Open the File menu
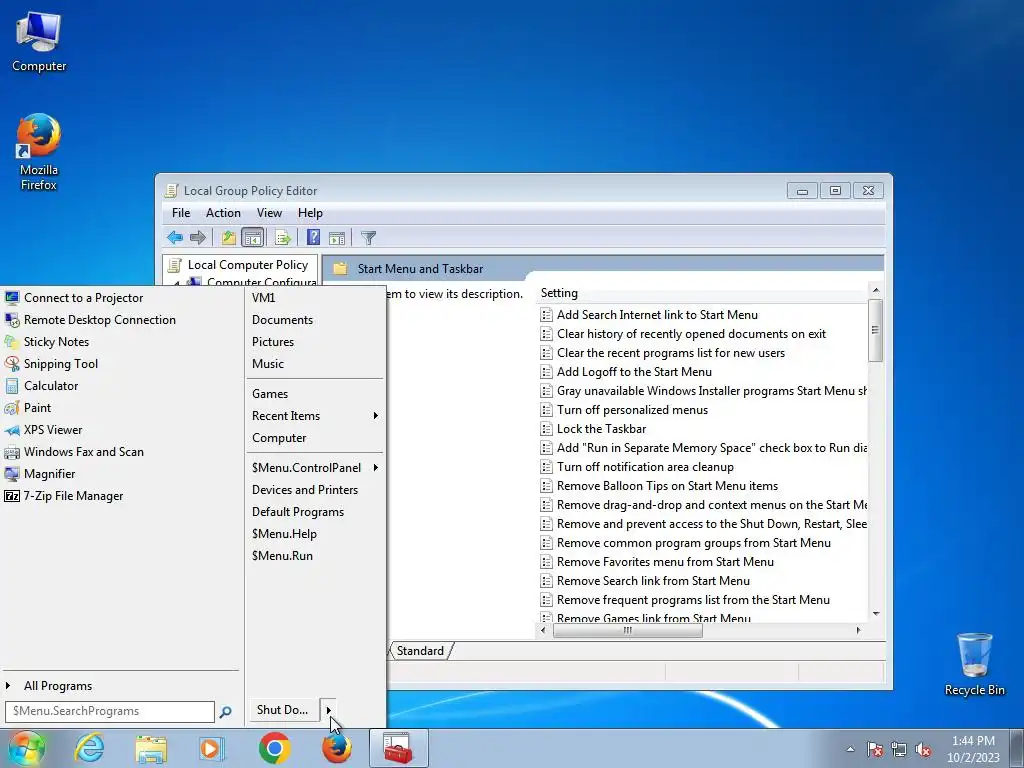Screen dimensions: 1024x768 click(181, 213)
